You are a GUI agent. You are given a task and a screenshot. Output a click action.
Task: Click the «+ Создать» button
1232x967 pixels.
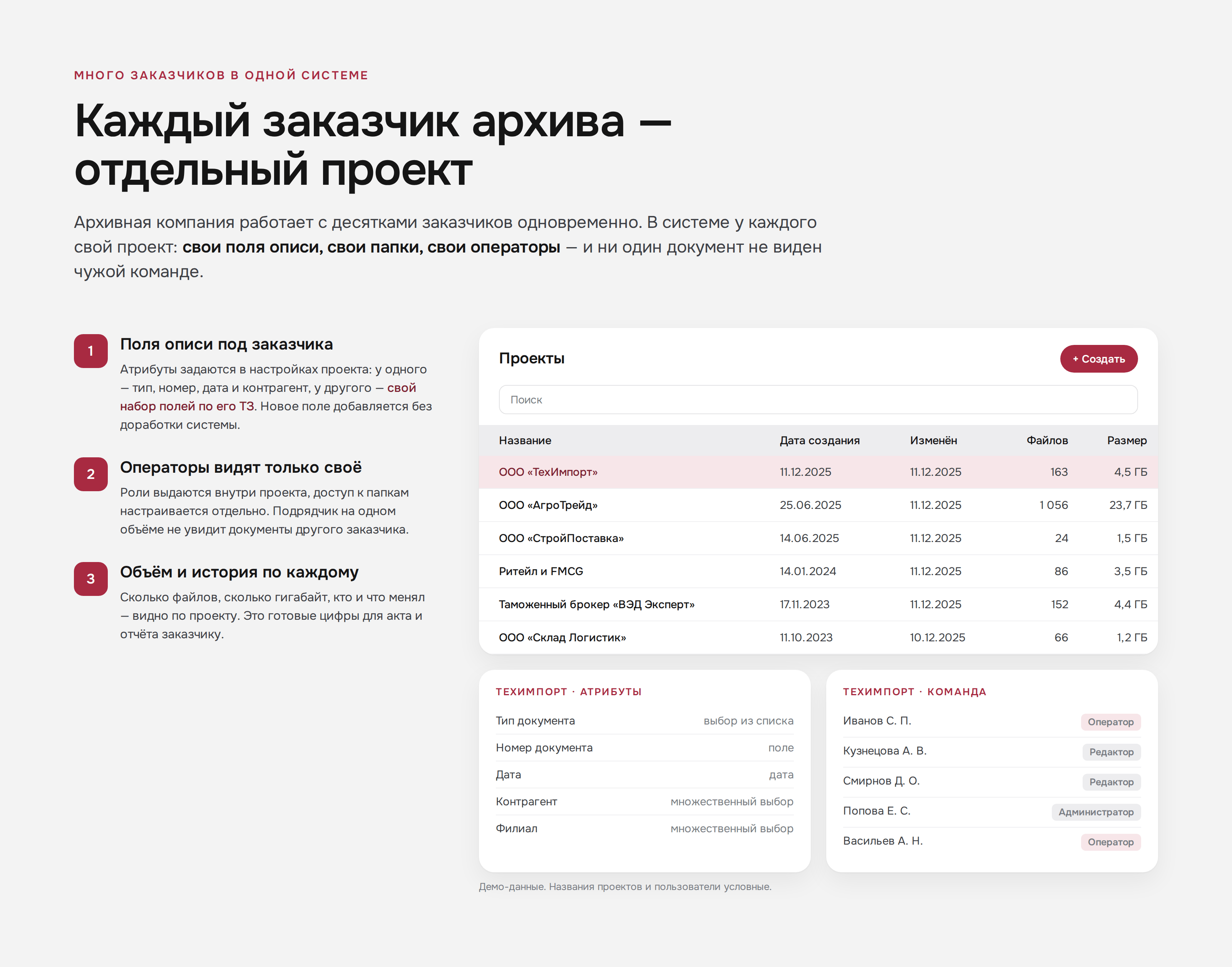coord(1098,359)
